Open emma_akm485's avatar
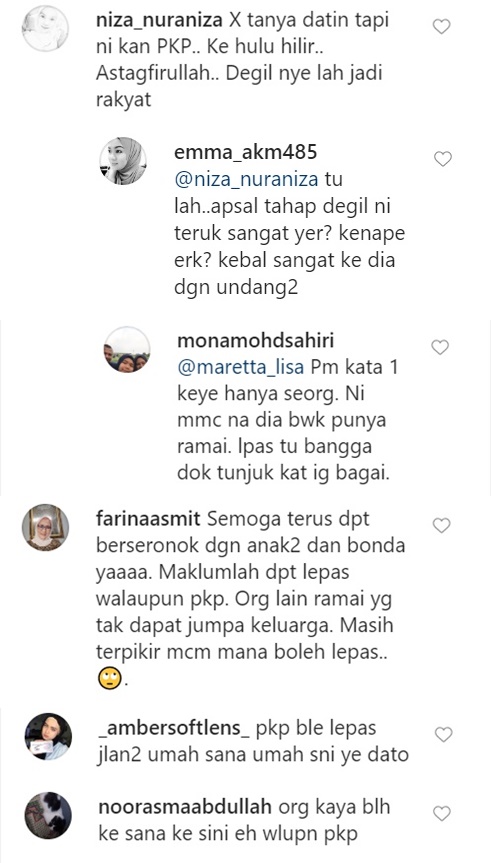 (x=123, y=161)
